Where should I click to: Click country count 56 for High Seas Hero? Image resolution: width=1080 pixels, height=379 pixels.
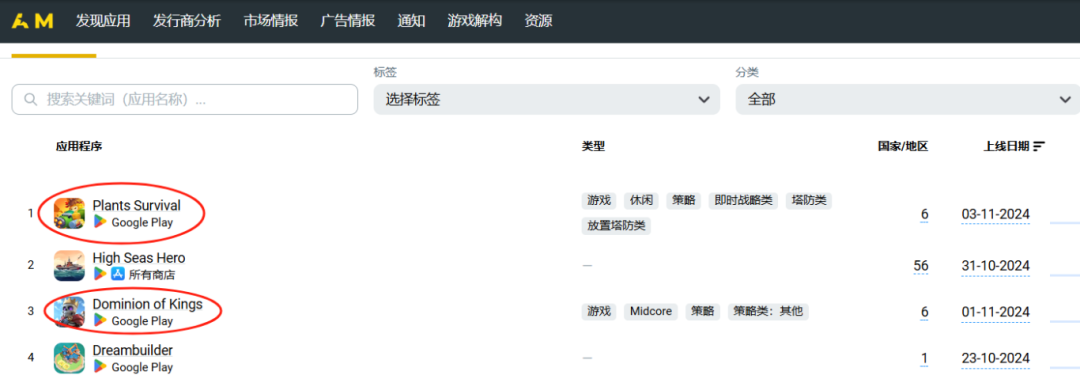tap(921, 266)
